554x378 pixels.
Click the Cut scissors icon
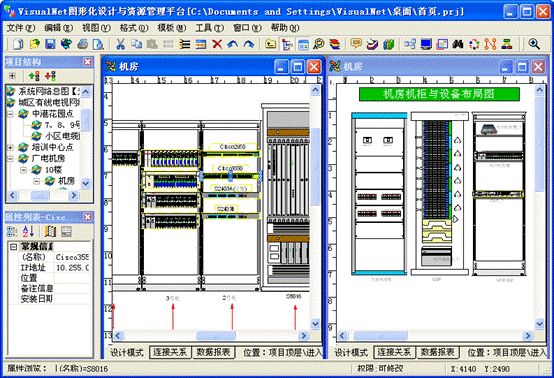tap(120, 44)
